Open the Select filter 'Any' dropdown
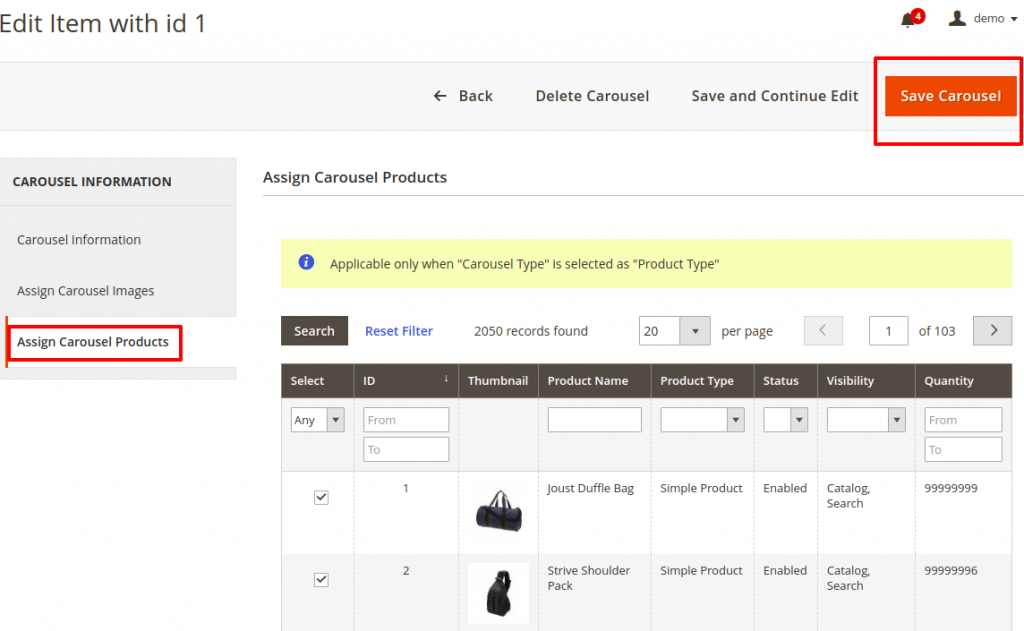Screen dimensions: 1024x631 318,420
